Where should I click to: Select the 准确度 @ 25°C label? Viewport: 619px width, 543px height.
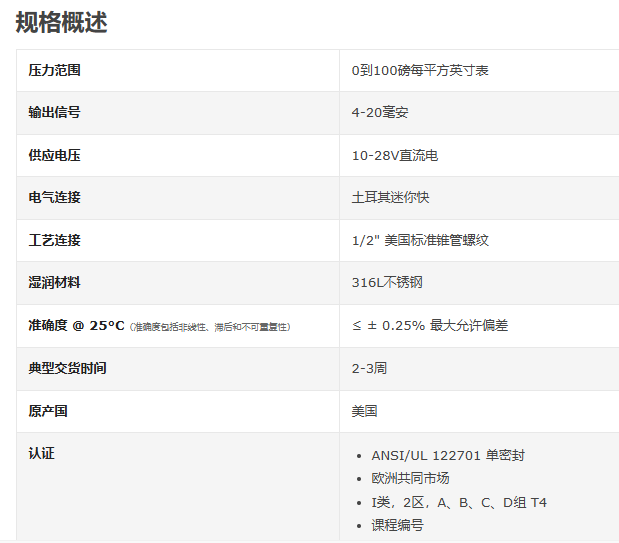[x=76, y=325]
